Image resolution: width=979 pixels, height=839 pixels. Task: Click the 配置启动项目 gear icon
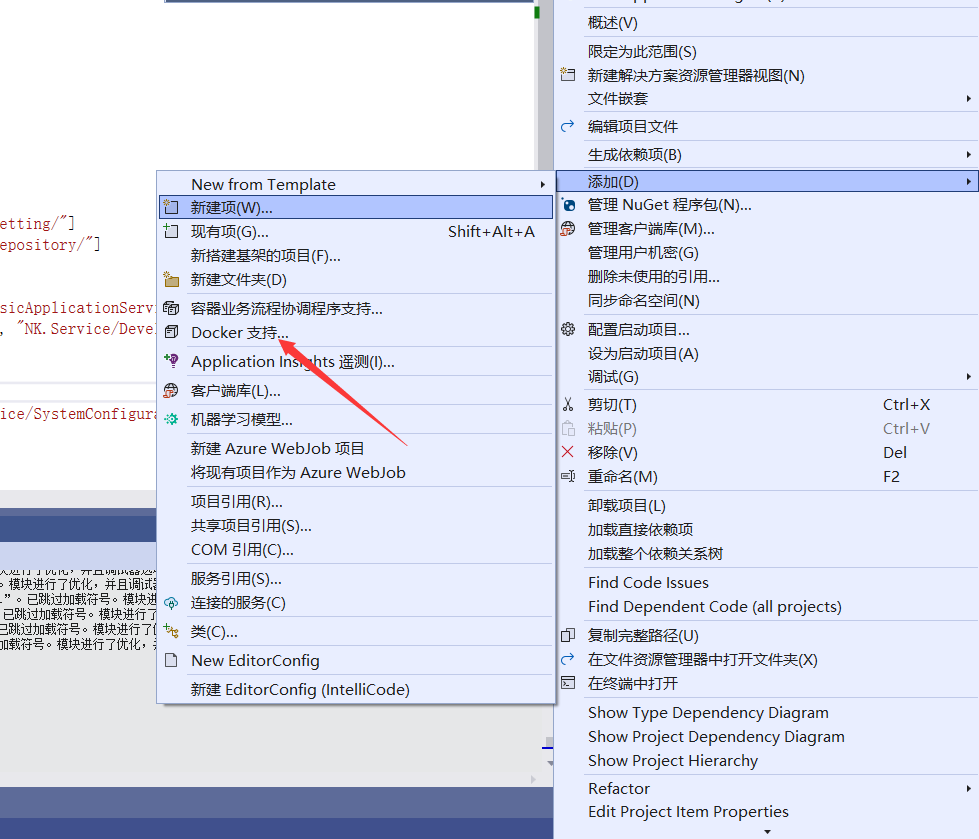click(568, 329)
